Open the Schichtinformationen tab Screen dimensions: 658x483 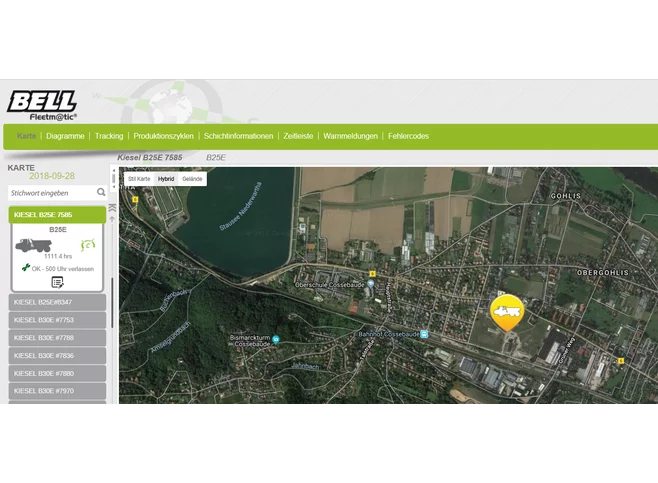pos(238,136)
